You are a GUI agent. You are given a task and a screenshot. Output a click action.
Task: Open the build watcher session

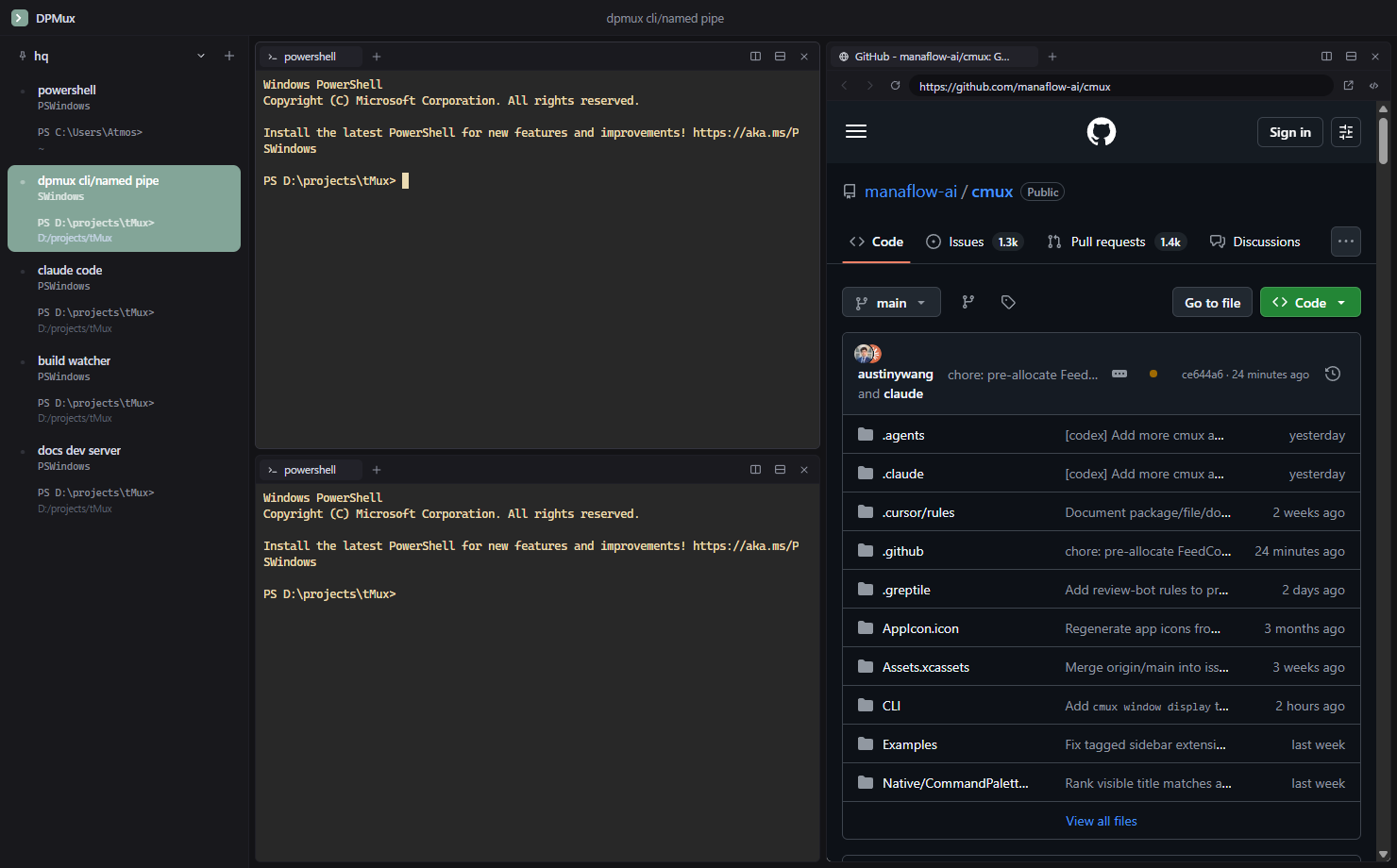click(124, 389)
